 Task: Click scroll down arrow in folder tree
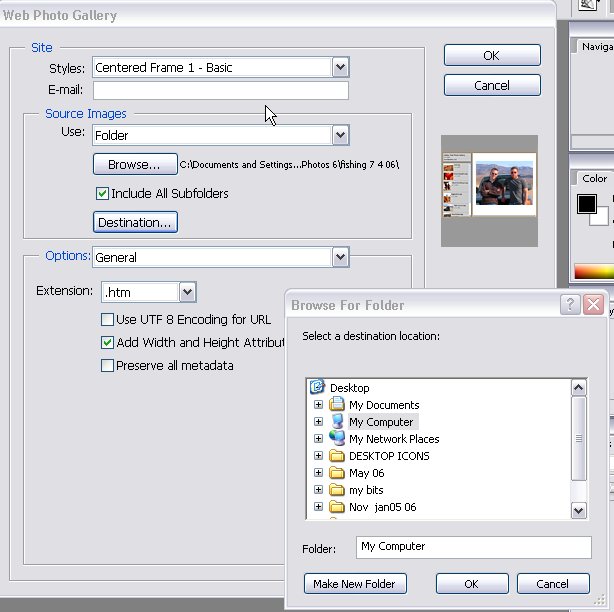click(x=578, y=510)
